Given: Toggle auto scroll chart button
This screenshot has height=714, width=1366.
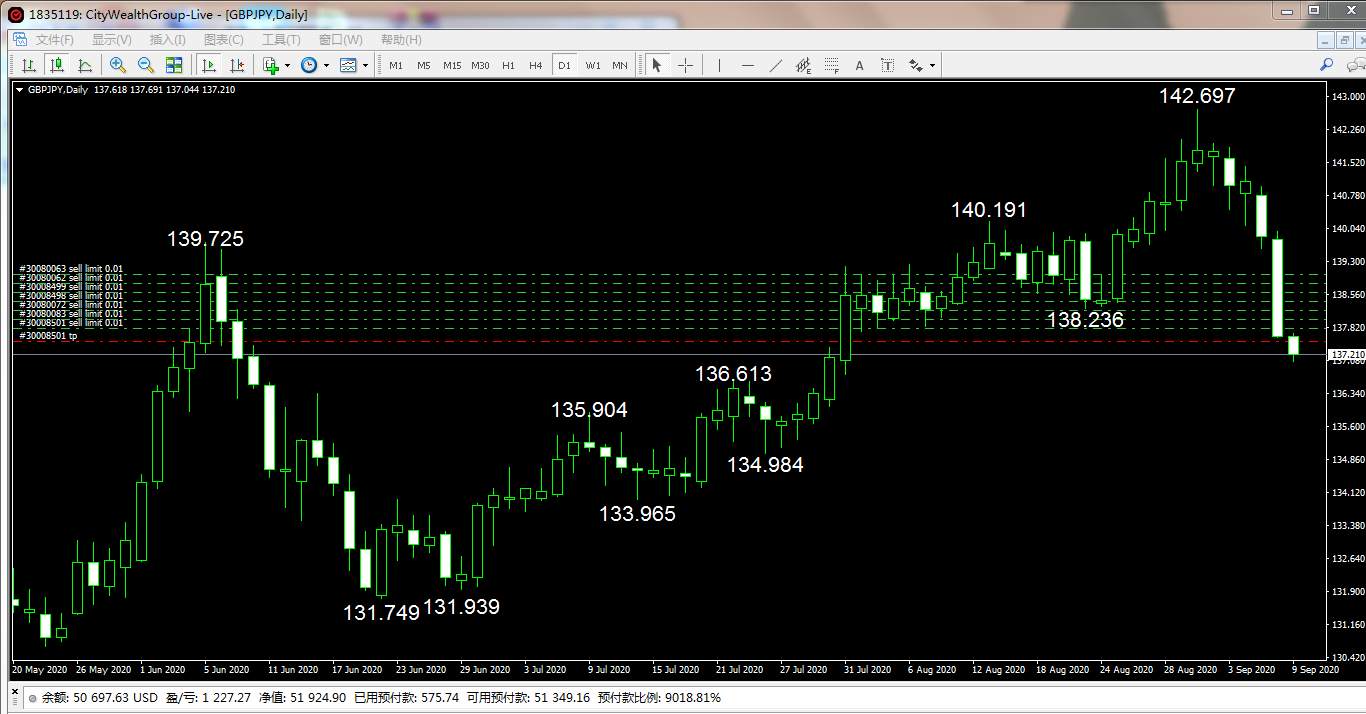Looking at the screenshot, I should [209, 65].
